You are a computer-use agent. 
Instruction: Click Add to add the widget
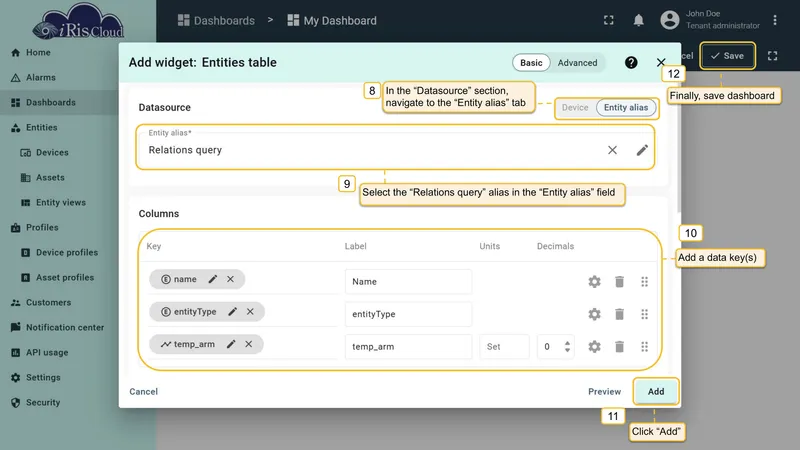point(656,392)
